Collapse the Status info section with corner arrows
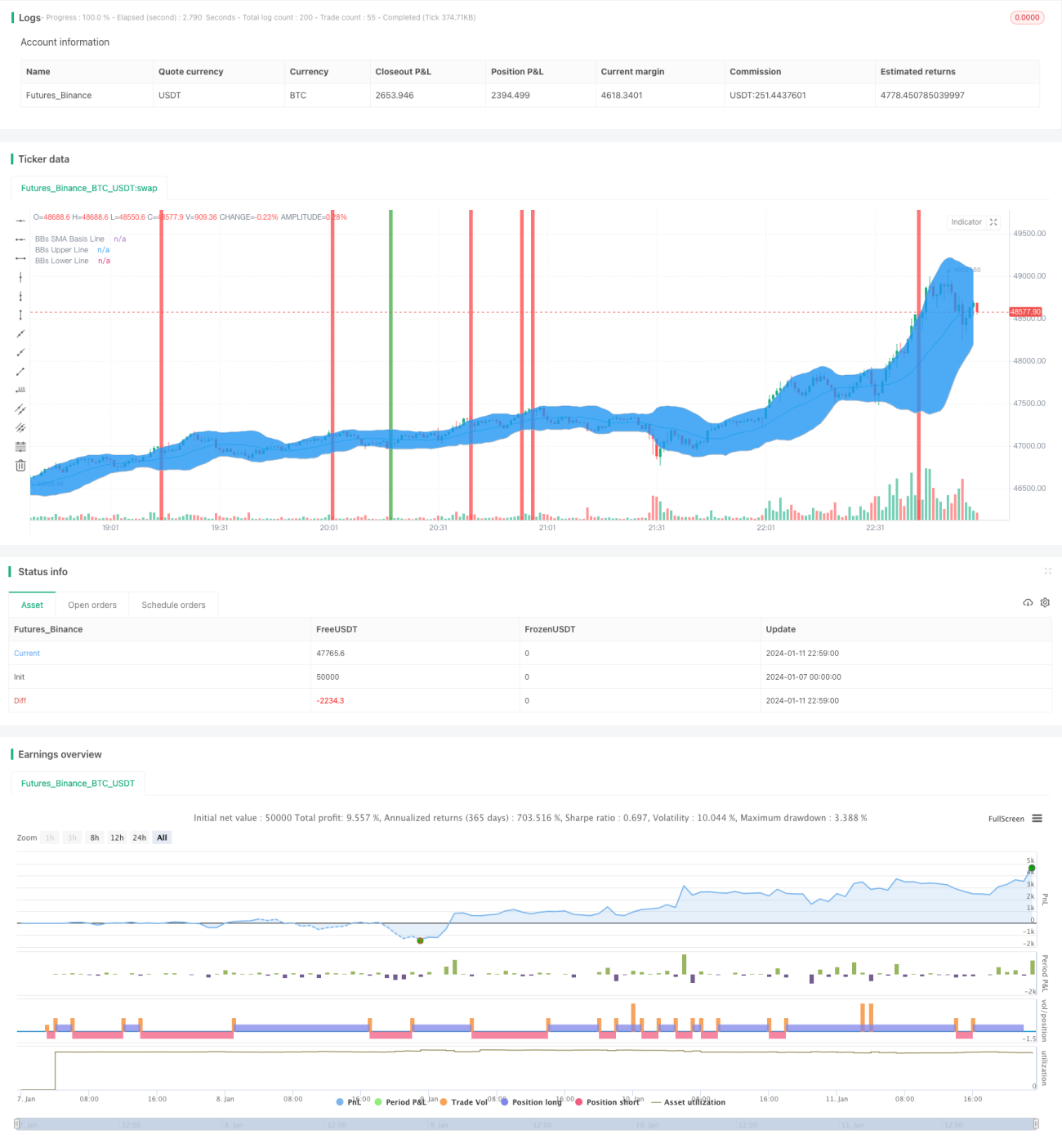The width and height of the screenshot is (1062, 1148). pyautogui.click(x=1047, y=571)
